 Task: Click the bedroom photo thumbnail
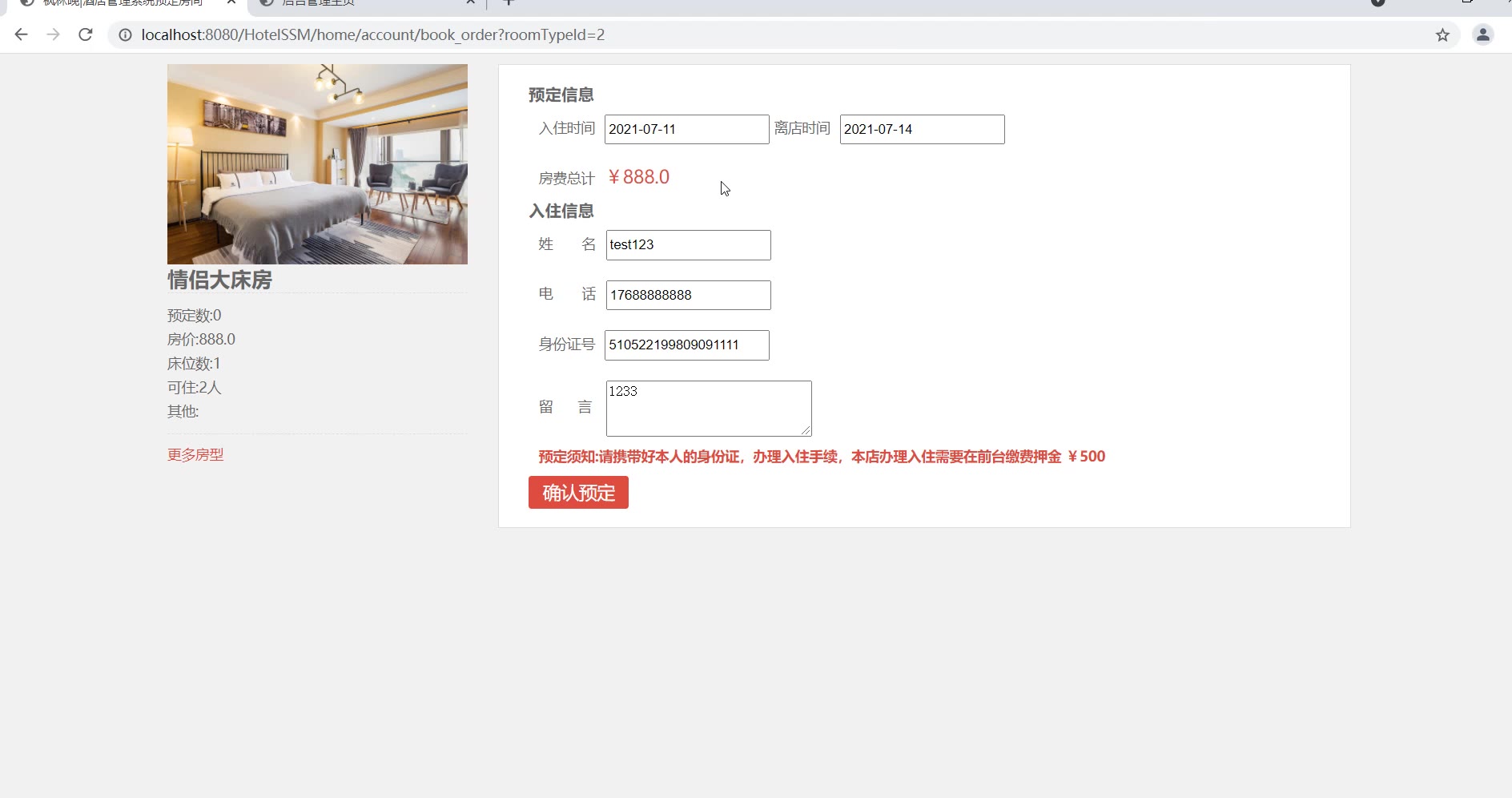click(317, 164)
